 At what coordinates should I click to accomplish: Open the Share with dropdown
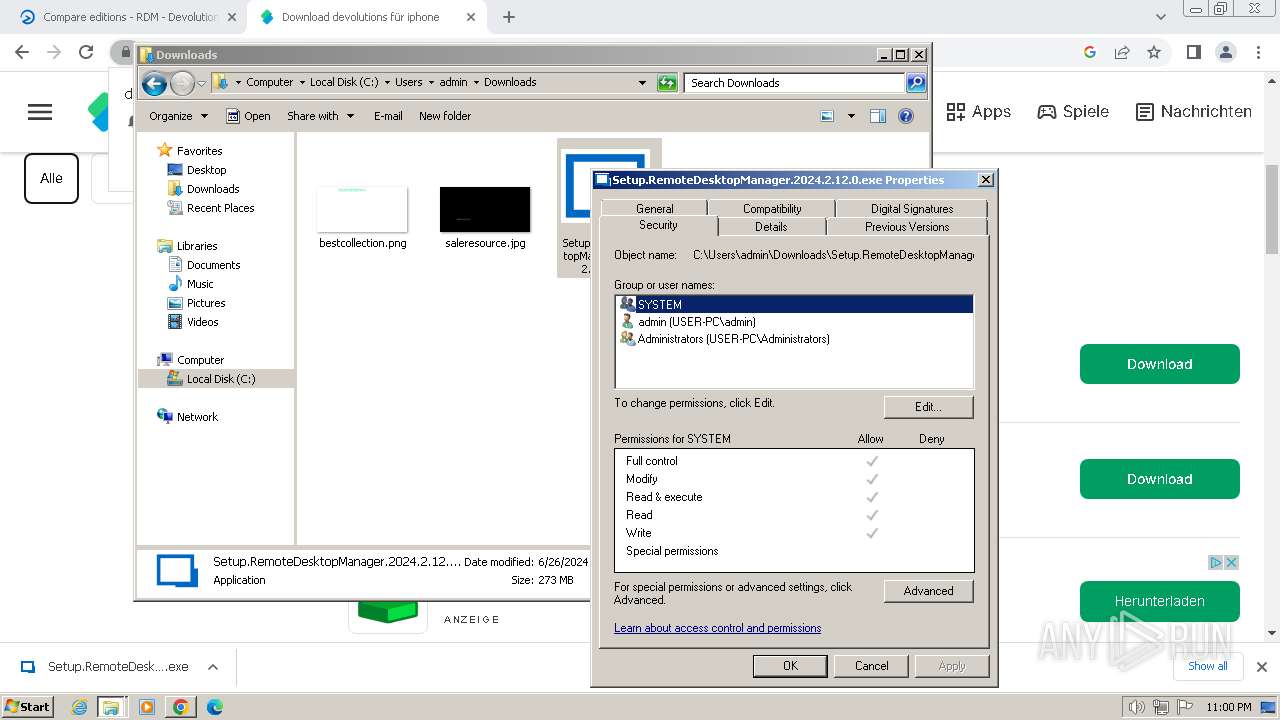coord(320,116)
